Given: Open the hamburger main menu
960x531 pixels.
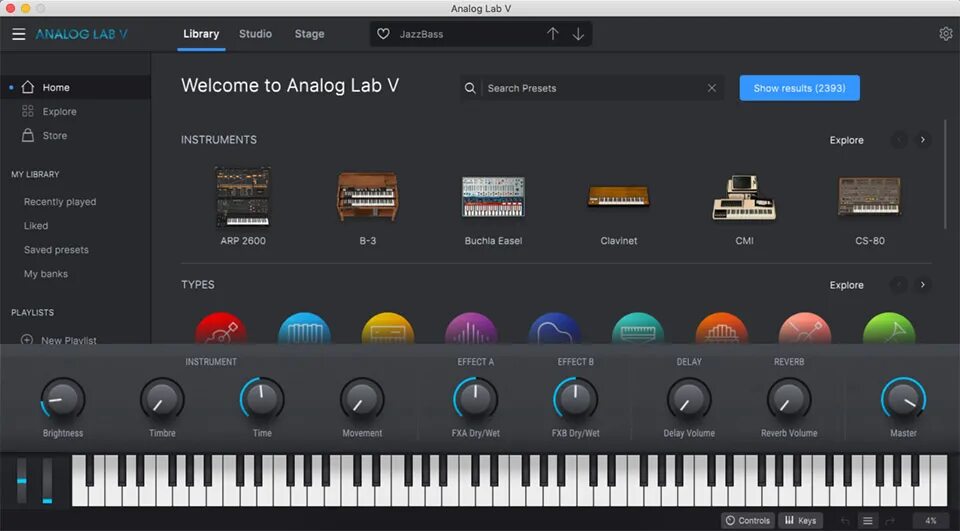Looking at the screenshot, I should (x=19, y=34).
